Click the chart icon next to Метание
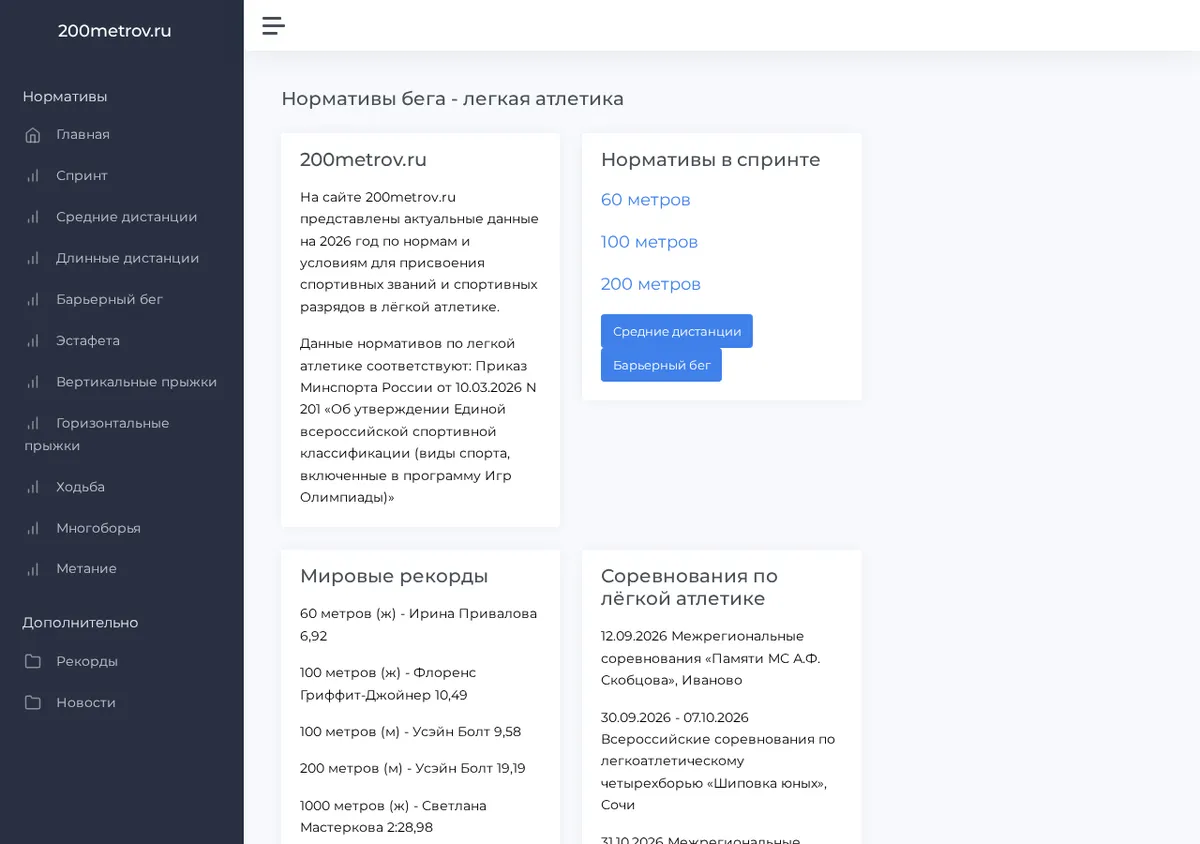The image size is (1200, 844). (x=33, y=568)
